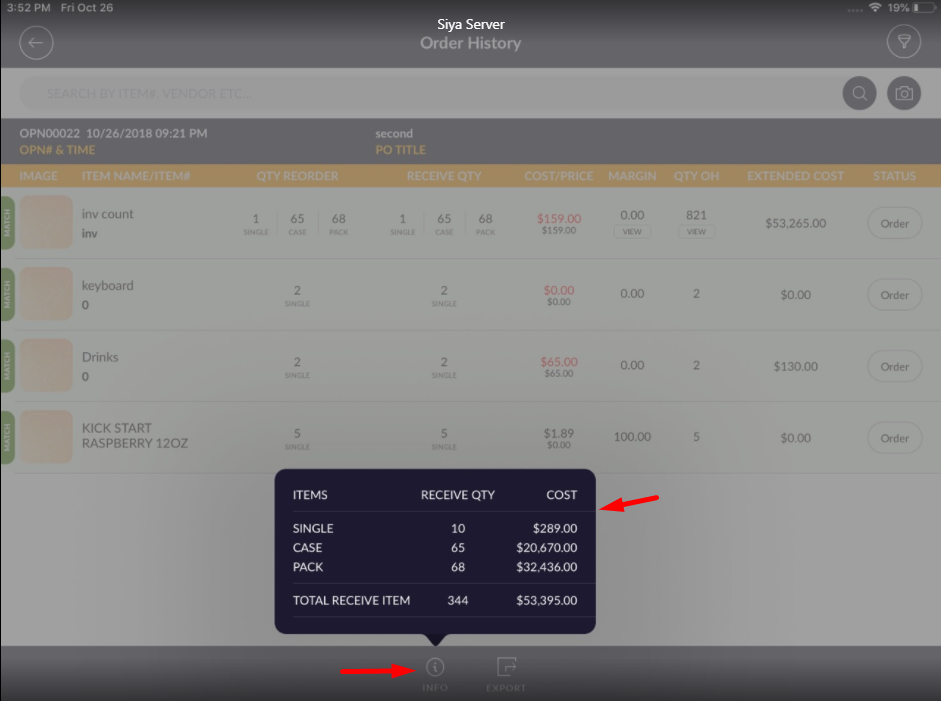
Task: Click View under Qty OH 821
Action: [696, 231]
